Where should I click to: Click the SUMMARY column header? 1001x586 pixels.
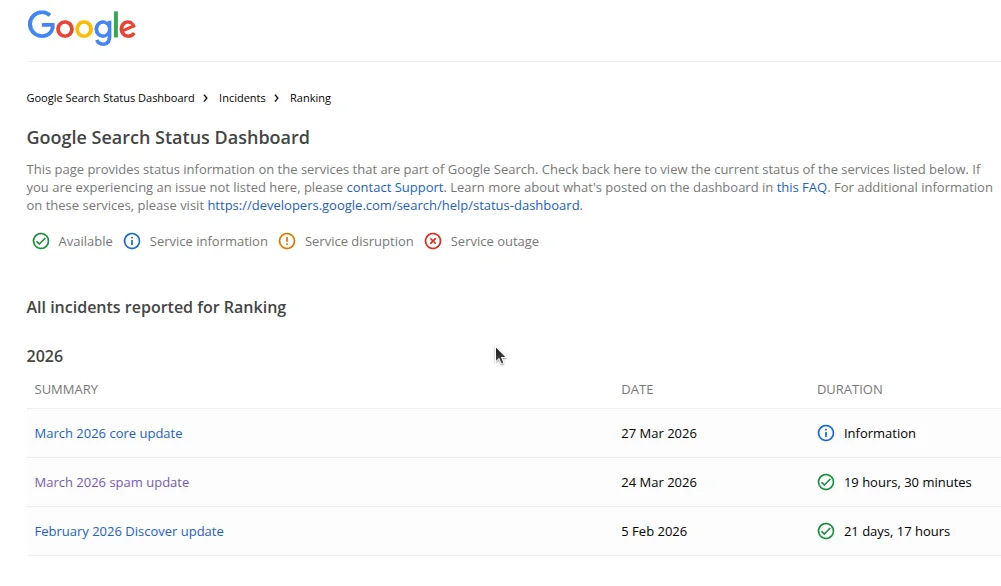click(x=66, y=389)
